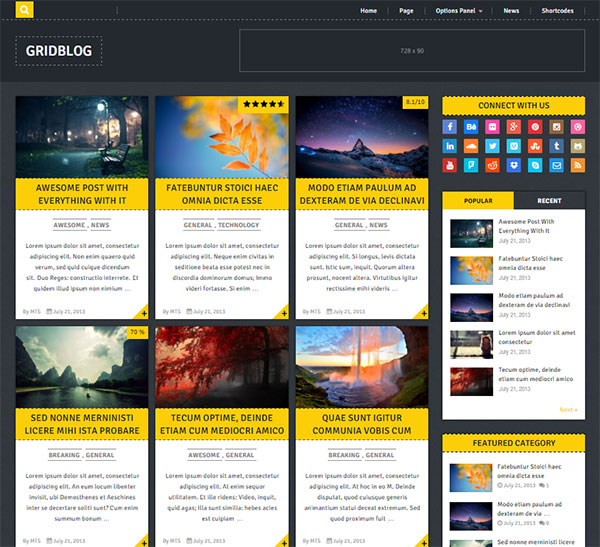
Task: Open the red forest image
Action: [222, 367]
